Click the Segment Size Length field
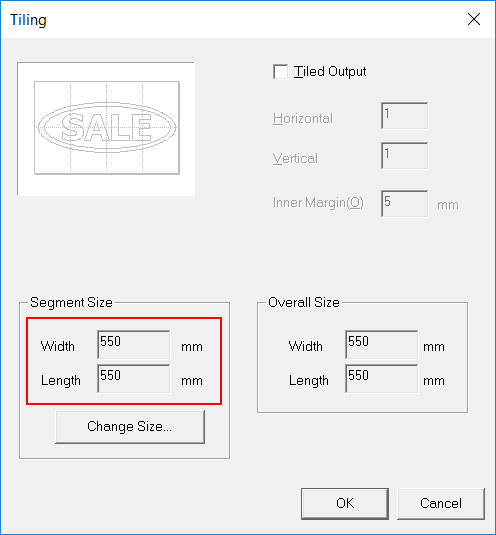Viewport: 496px width, 535px height. (134, 379)
